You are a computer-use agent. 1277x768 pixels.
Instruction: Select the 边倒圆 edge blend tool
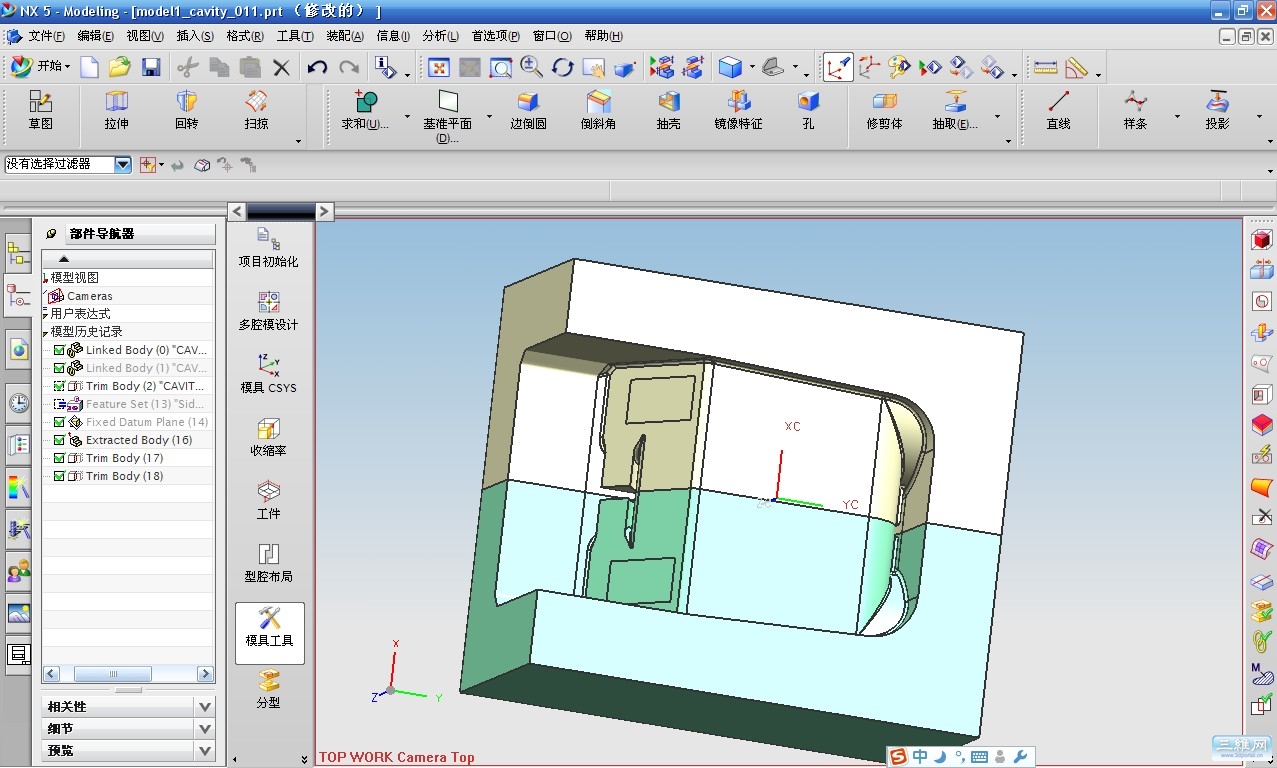pyautogui.click(x=528, y=110)
